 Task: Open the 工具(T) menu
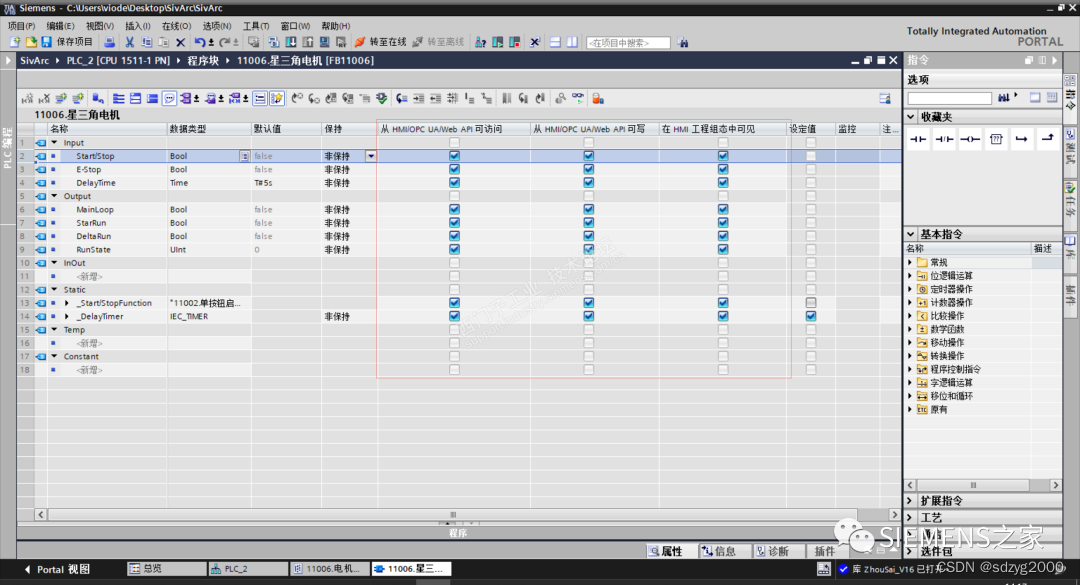click(256, 26)
